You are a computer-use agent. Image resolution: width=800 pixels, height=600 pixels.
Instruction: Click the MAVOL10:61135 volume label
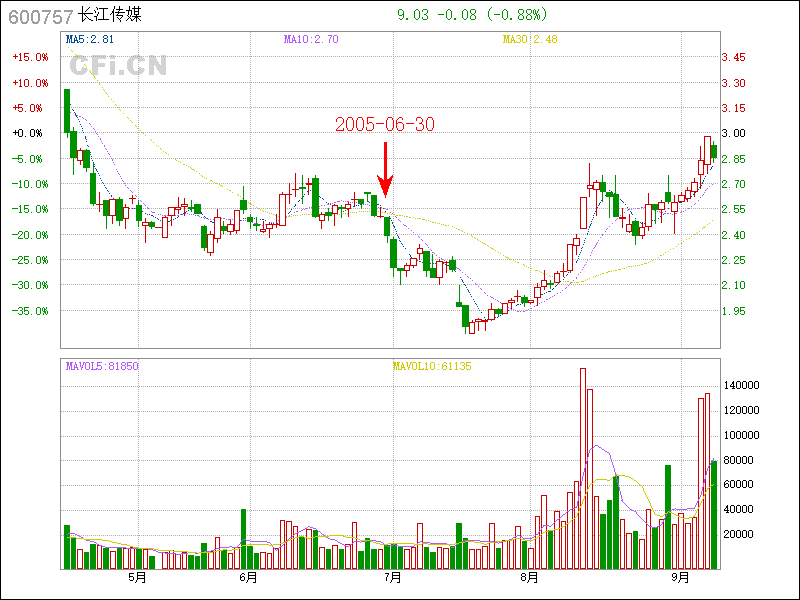click(432, 366)
